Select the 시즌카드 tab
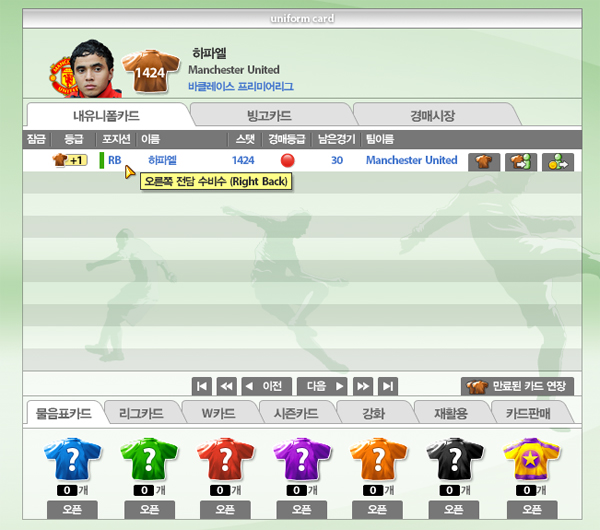Viewport: 600px width, 530px height. coord(296,413)
